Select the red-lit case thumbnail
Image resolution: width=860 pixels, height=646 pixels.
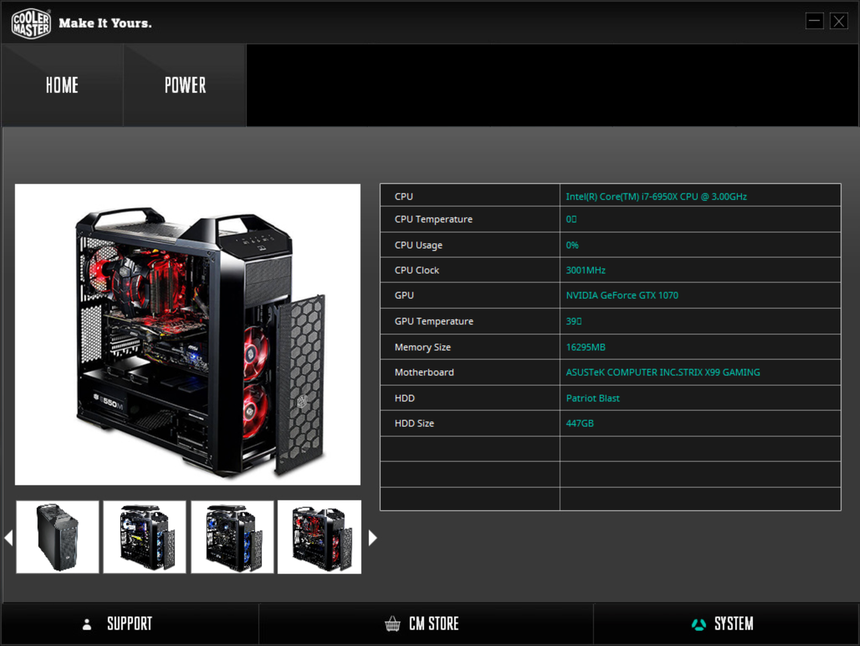(319, 537)
